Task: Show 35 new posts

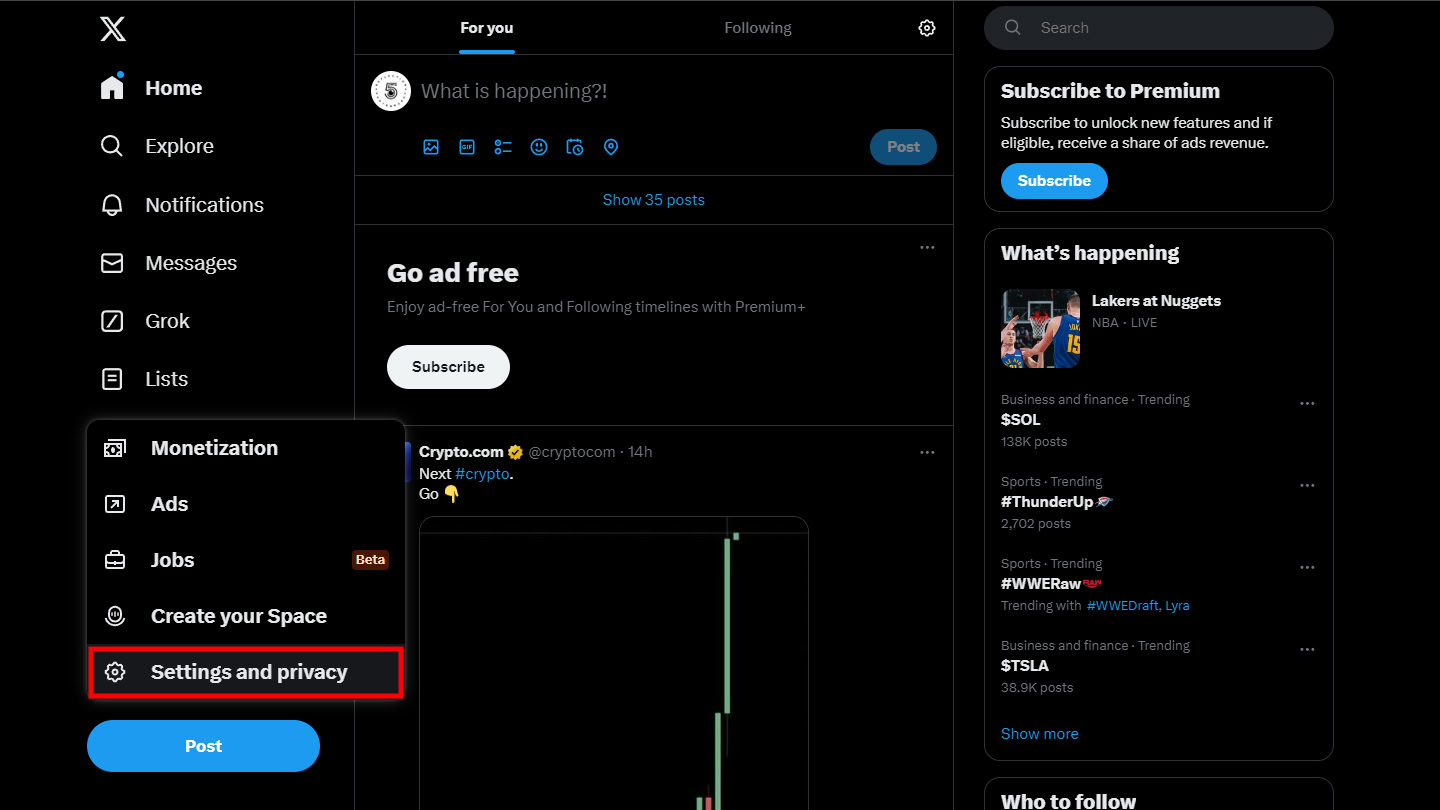Action: pyautogui.click(x=653, y=200)
